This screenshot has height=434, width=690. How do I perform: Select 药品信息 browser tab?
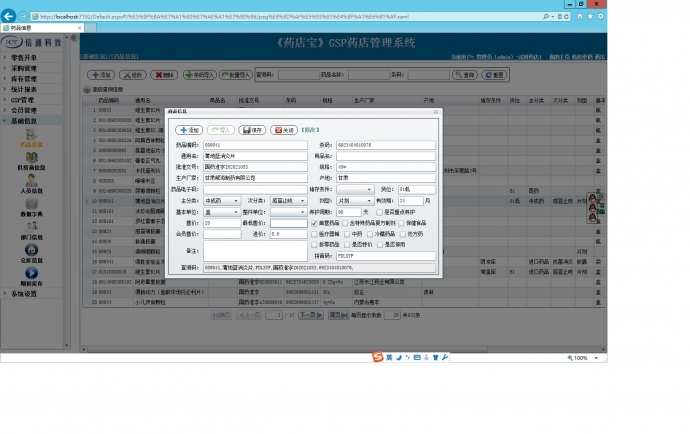pyautogui.click(x=42, y=28)
